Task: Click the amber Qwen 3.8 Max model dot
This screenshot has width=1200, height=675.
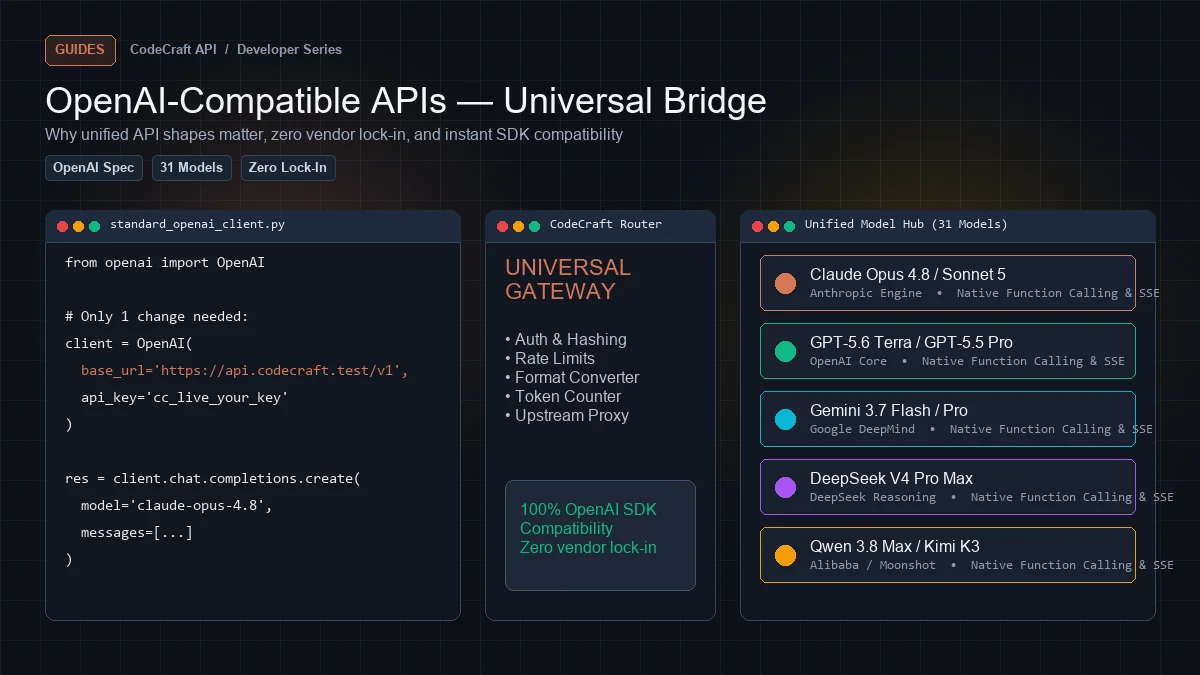Action: (785, 555)
